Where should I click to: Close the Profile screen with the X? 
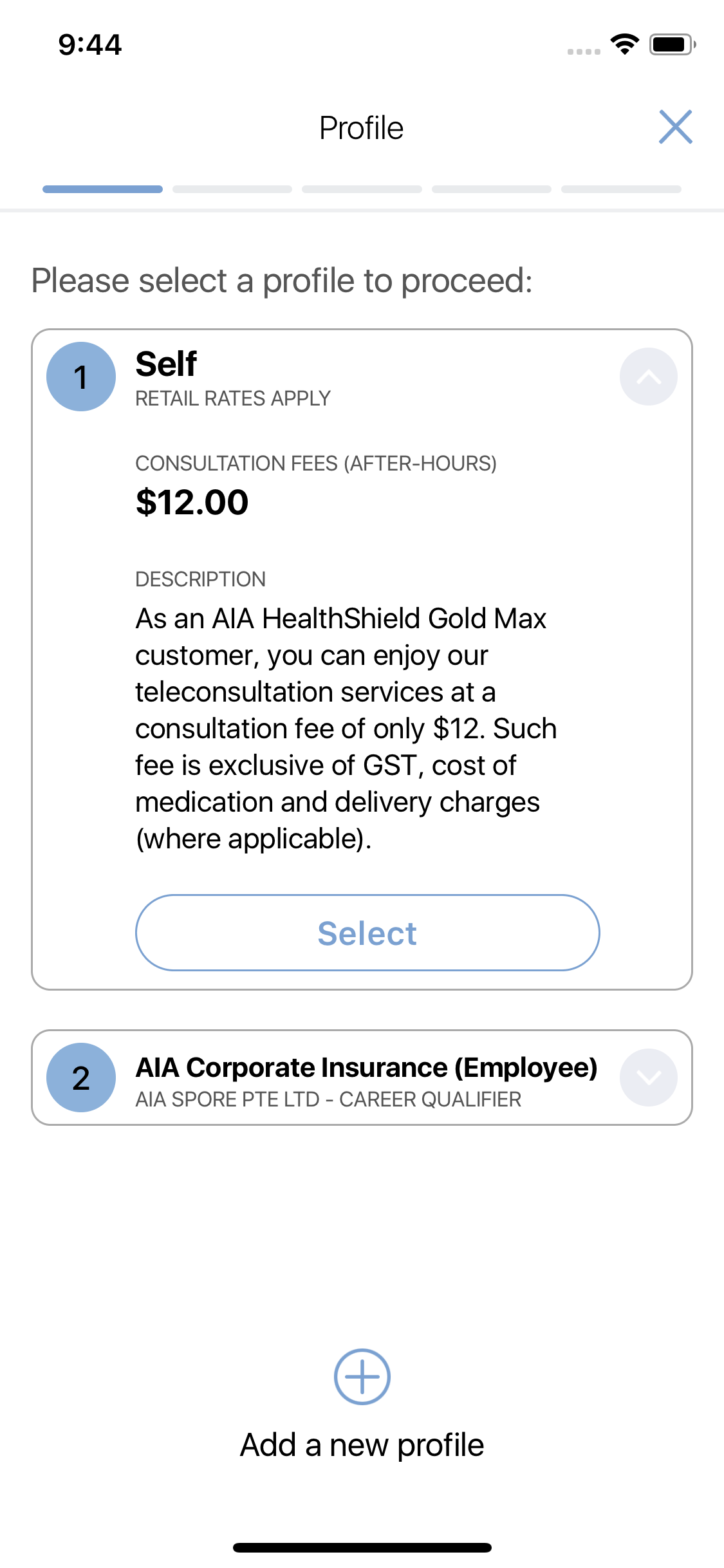[x=675, y=127]
